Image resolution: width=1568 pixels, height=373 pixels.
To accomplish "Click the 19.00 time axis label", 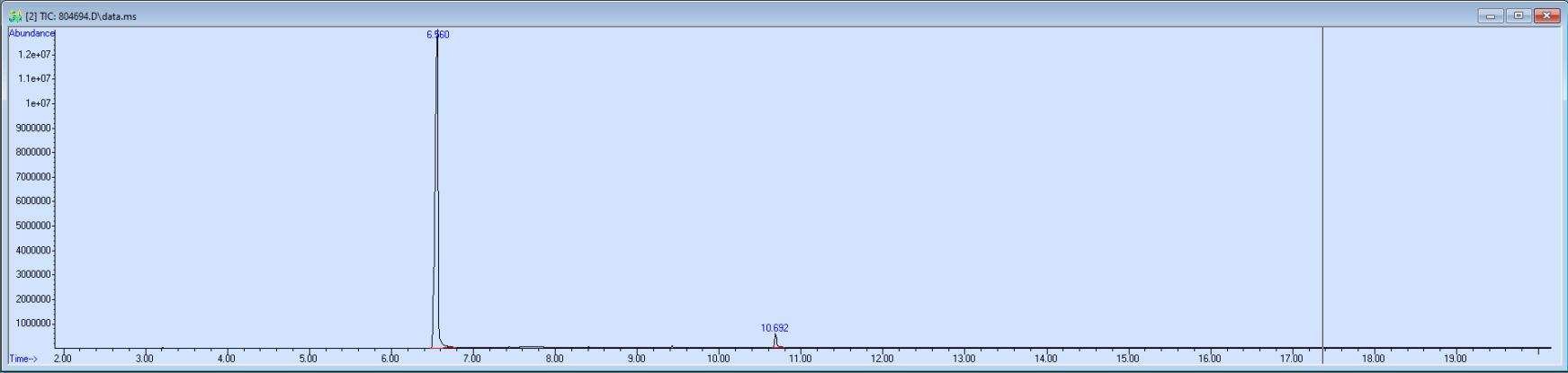I will tap(1455, 359).
